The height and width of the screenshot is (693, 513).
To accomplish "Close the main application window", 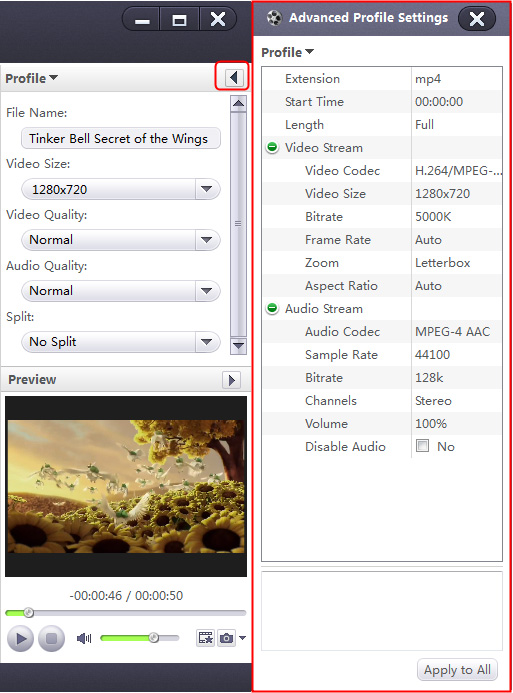I will coord(218,19).
